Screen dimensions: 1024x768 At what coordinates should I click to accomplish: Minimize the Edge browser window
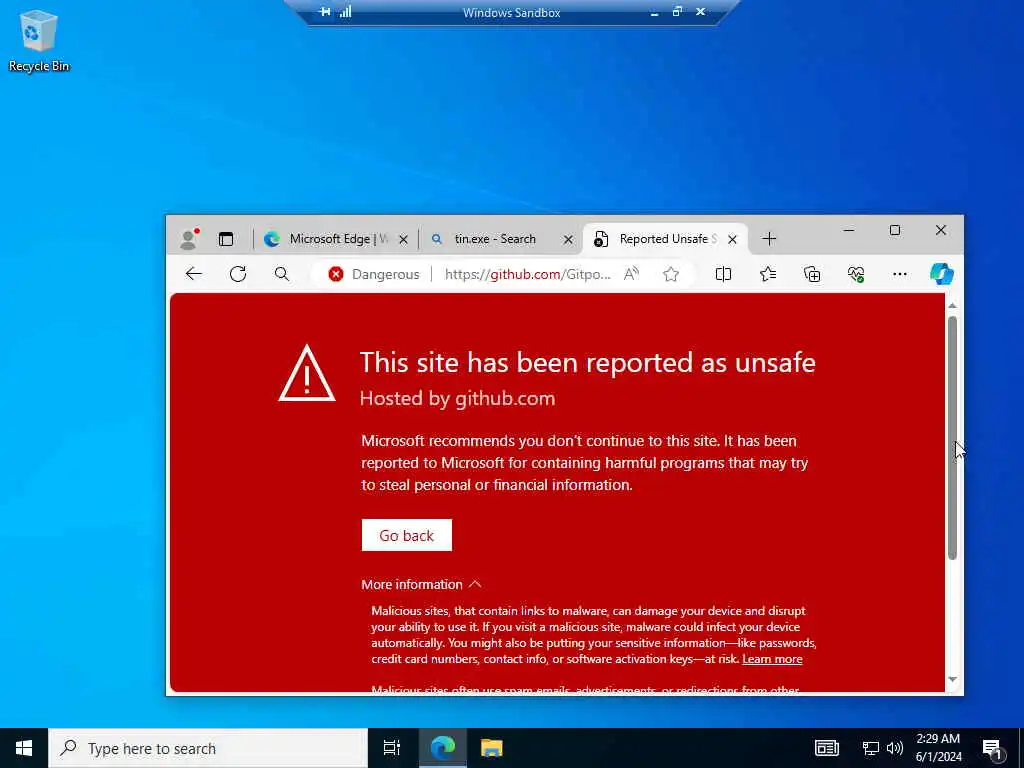coord(848,230)
